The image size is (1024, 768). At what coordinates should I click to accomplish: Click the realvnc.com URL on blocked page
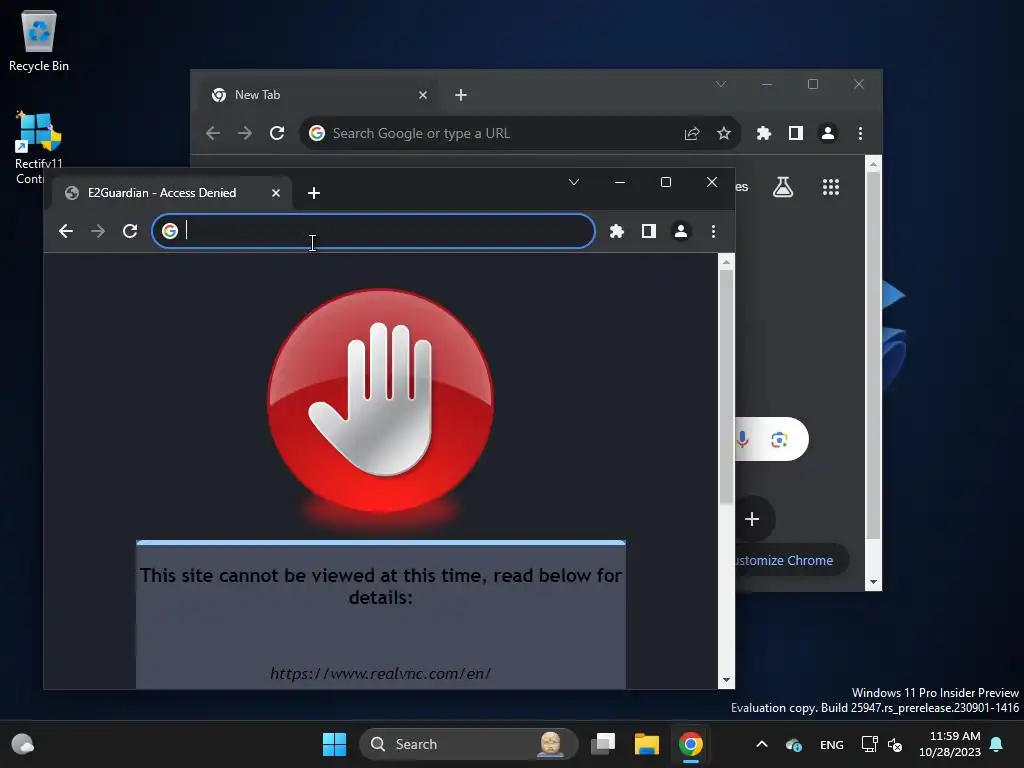(x=380, y=673)
